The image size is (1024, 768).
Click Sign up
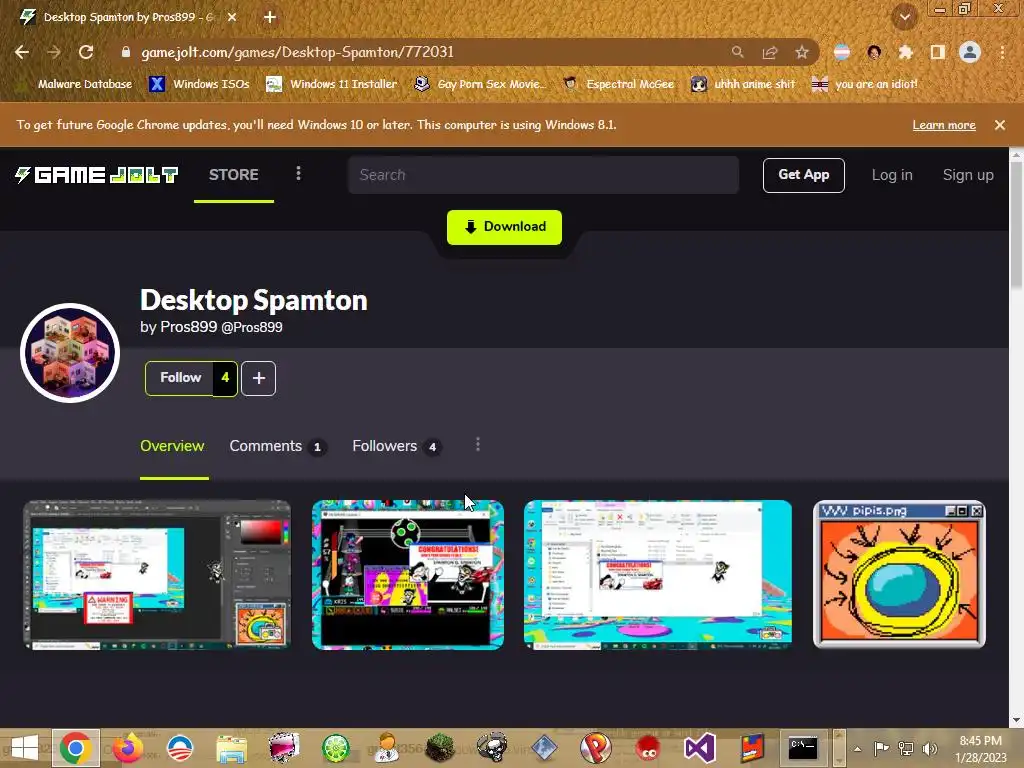(968, 175)
